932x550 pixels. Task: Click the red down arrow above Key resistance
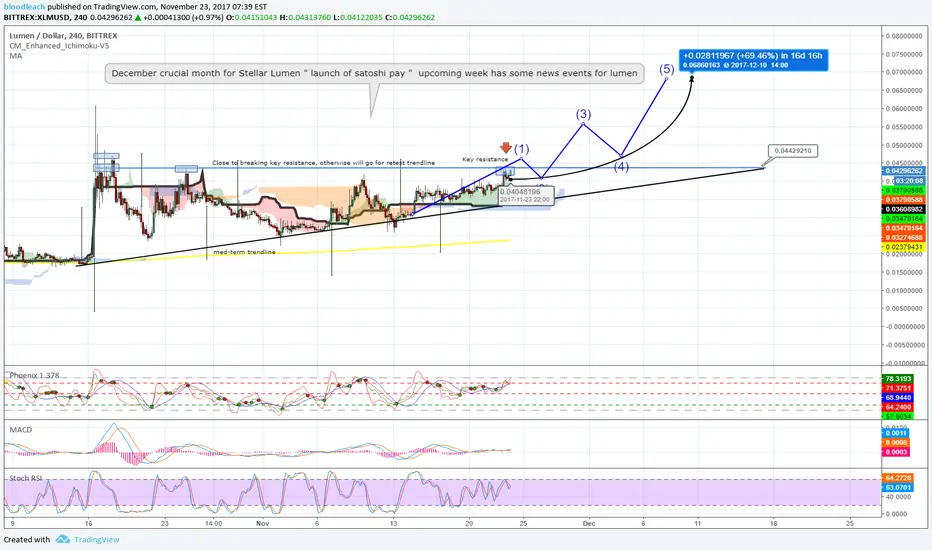coord(506,147)
